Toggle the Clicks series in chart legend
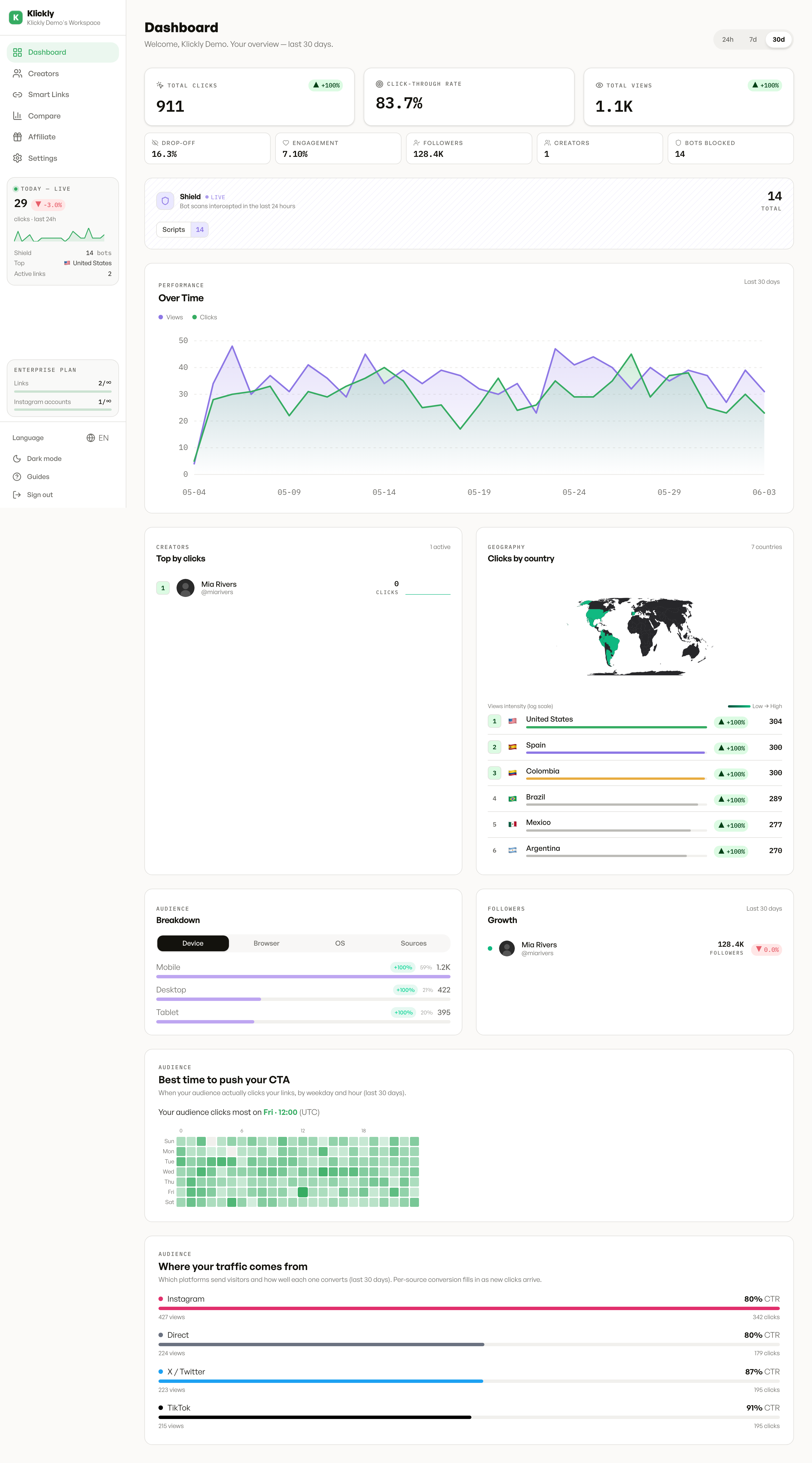 point(205,317)
